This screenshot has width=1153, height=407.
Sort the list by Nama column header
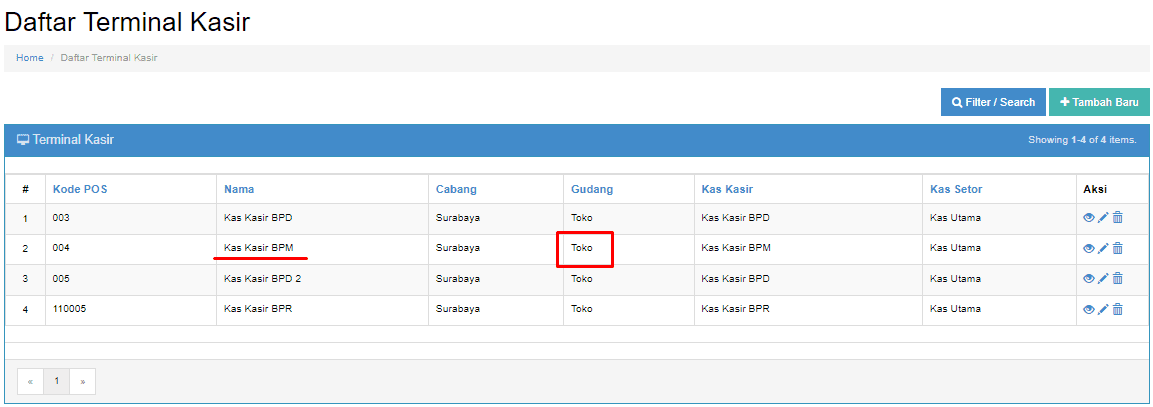click(x=239, y=190)
